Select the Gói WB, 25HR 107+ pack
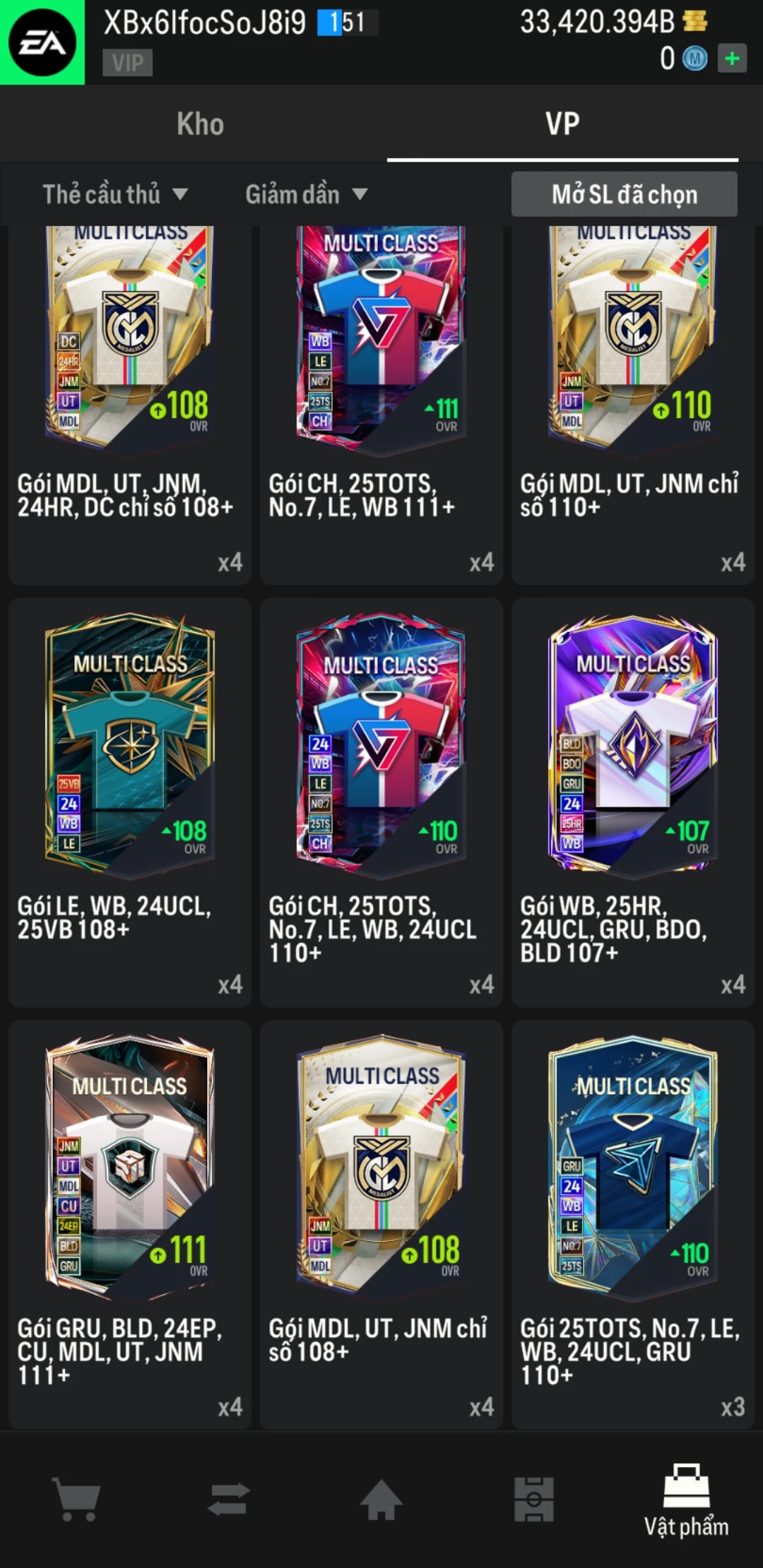 633,802
